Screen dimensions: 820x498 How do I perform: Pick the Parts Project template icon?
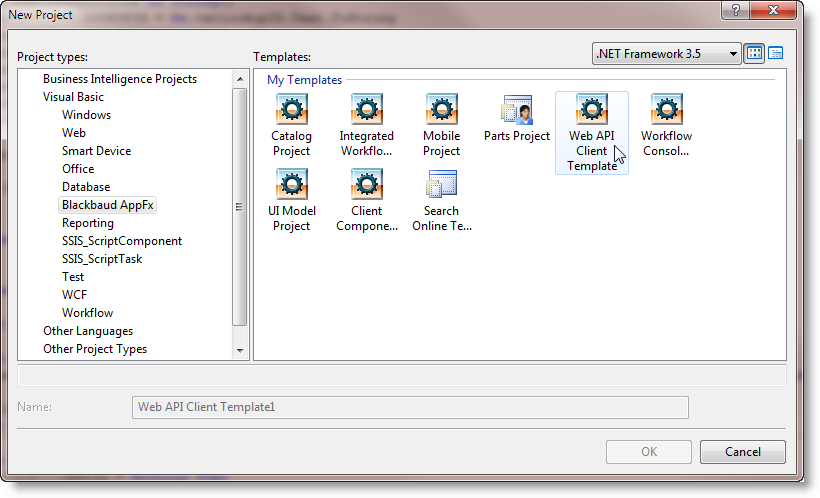(x=516, y=111)
